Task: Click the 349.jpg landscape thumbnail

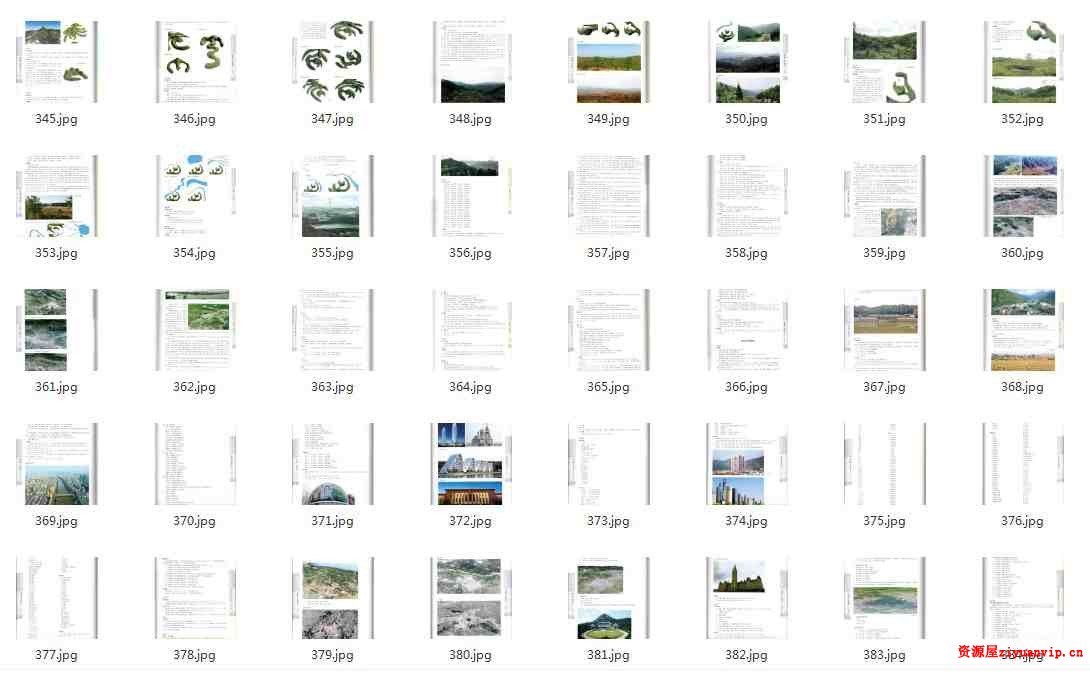Action: 608,62
